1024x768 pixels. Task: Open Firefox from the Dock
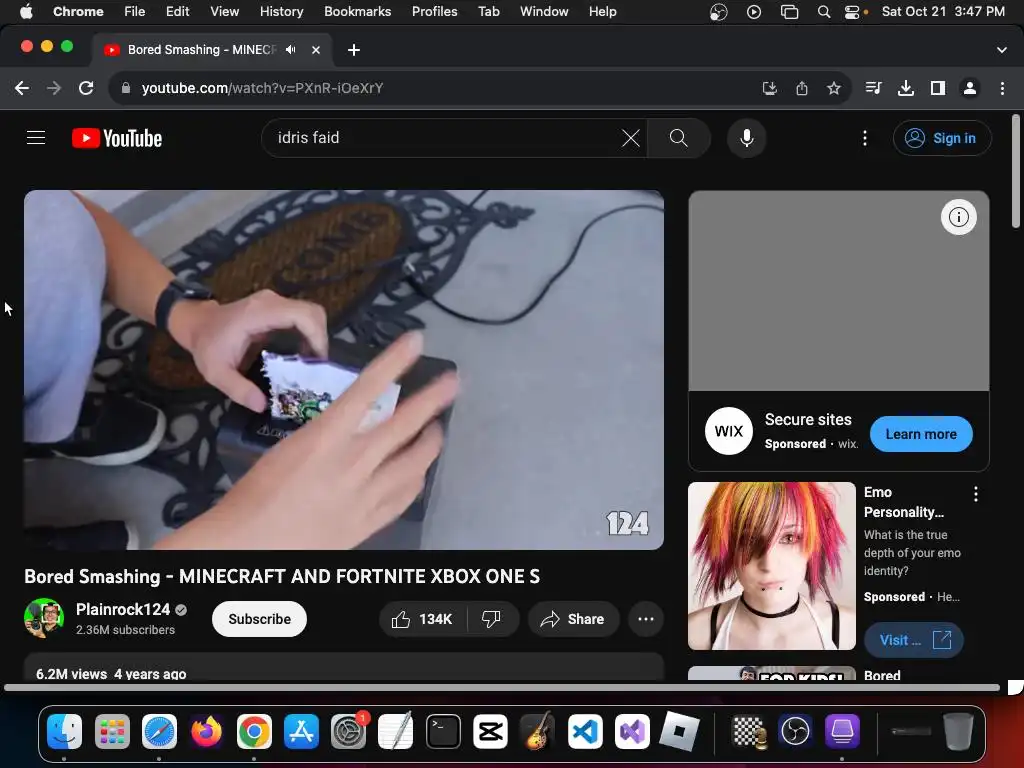click(x=206, y=731)
